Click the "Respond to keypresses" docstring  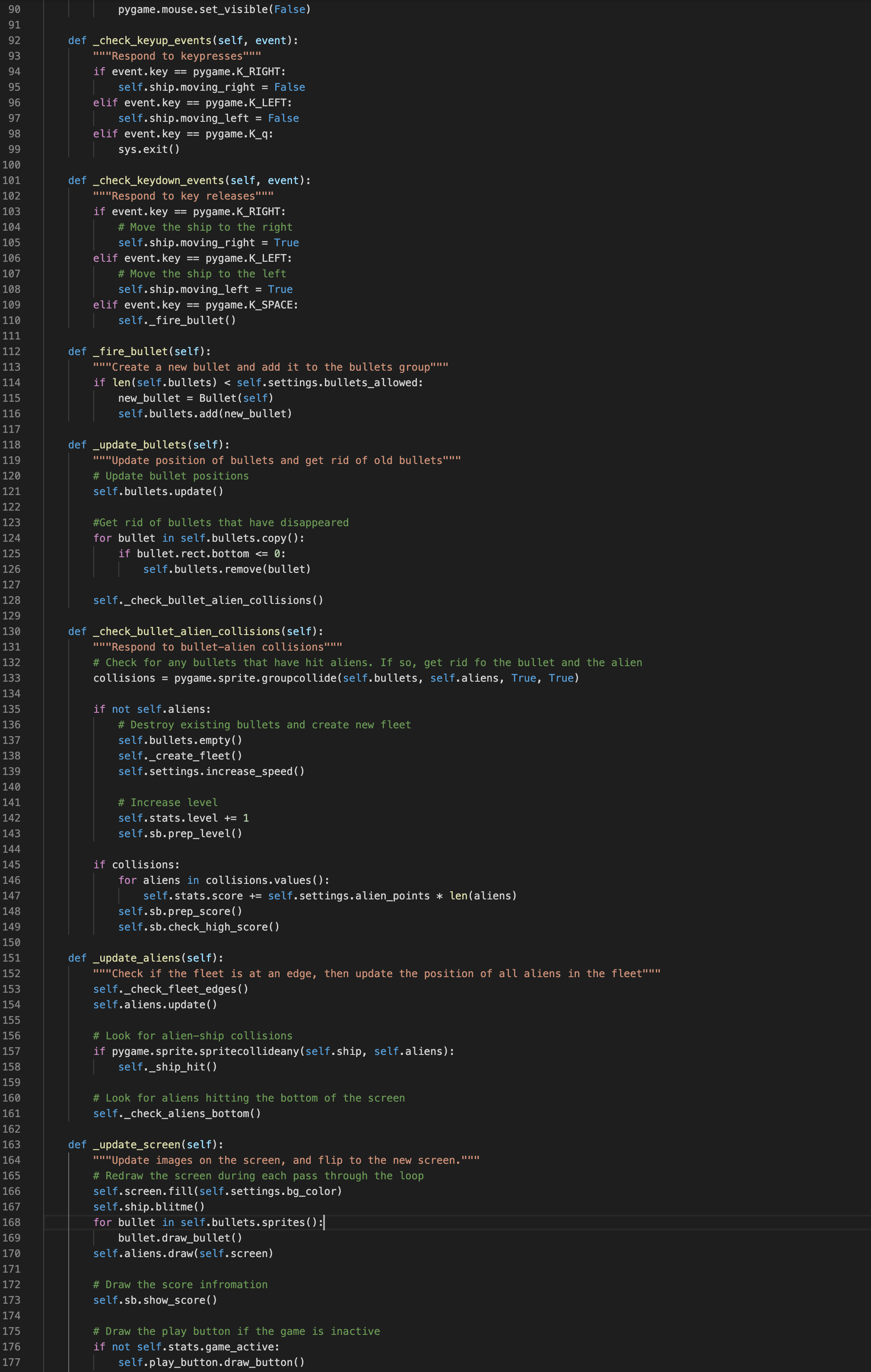177,56
